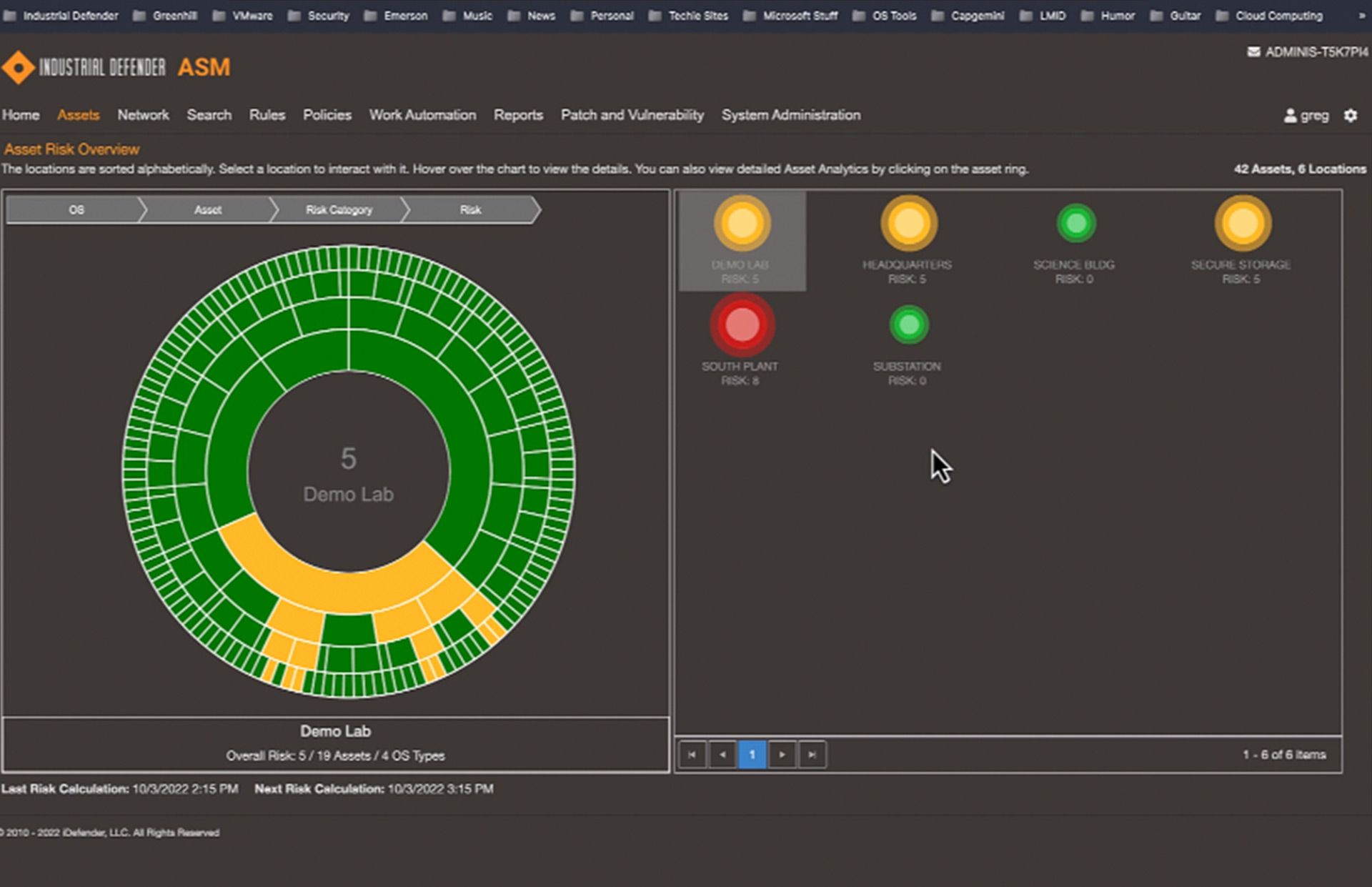Select the Science Bldg green indicator
Viewport: 1372px width, 887px height.
[1075, 224]
